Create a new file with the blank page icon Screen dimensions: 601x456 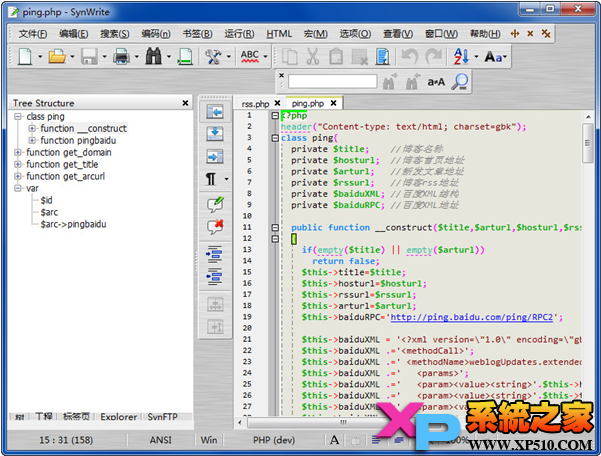[x=25, y=57]
